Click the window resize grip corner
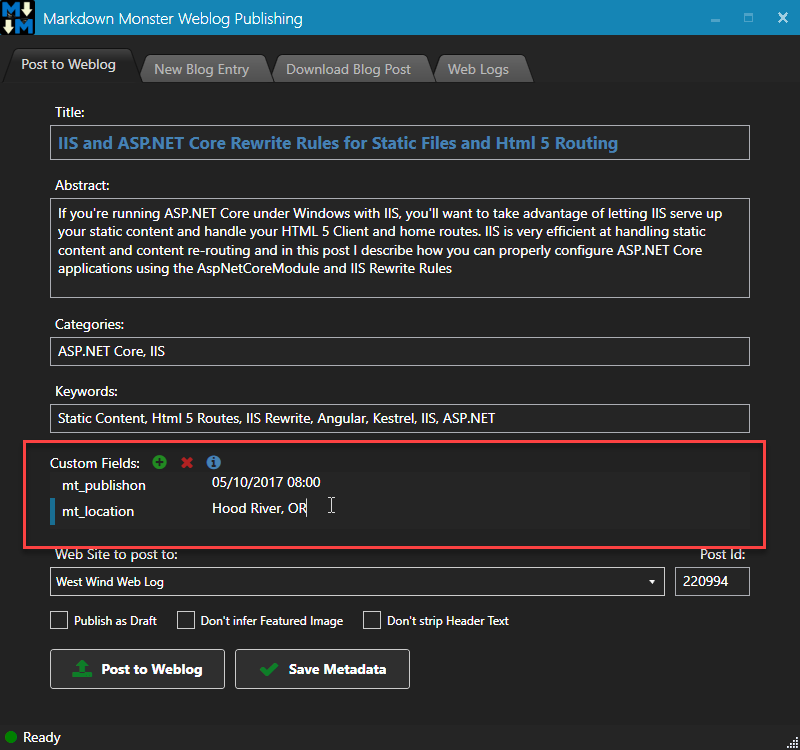This screenshot has height=750, width=800. [x=792, y=743]
